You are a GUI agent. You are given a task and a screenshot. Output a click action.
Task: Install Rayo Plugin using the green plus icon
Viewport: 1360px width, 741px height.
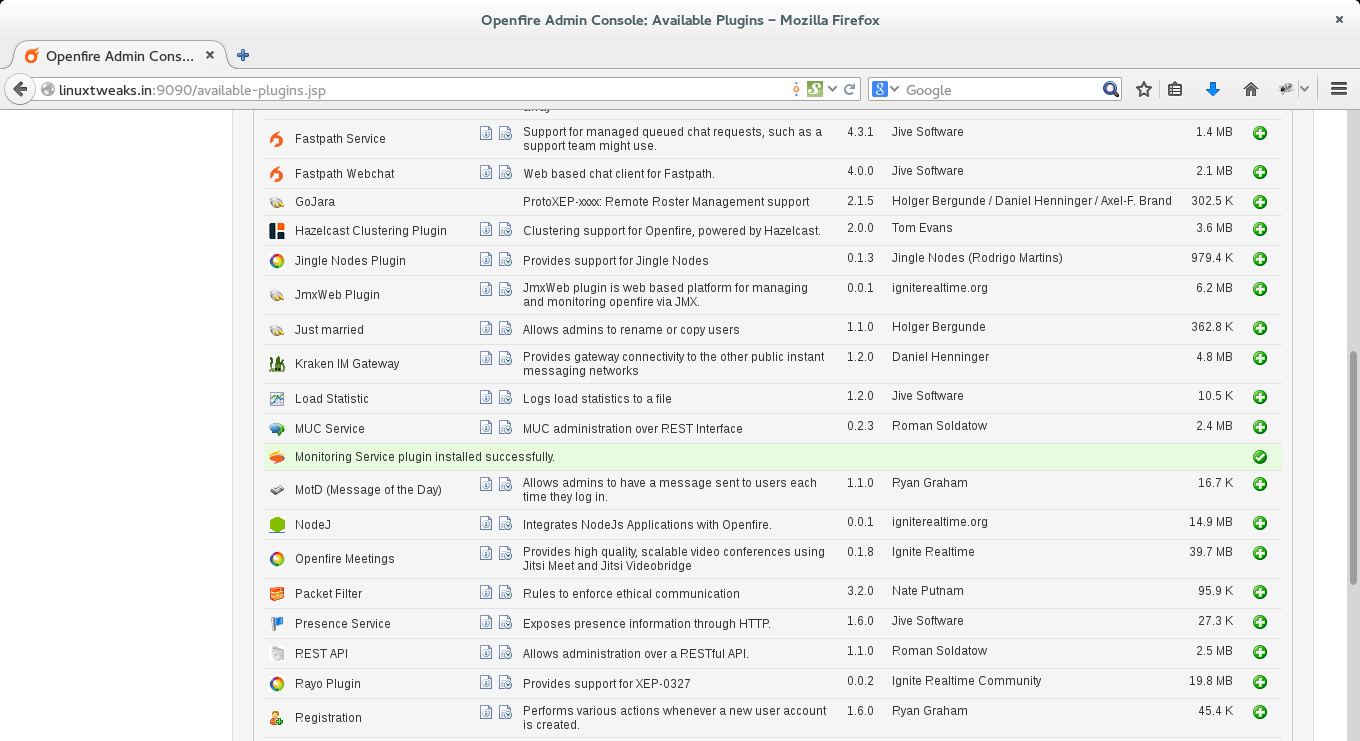(x=1260, y=682)
